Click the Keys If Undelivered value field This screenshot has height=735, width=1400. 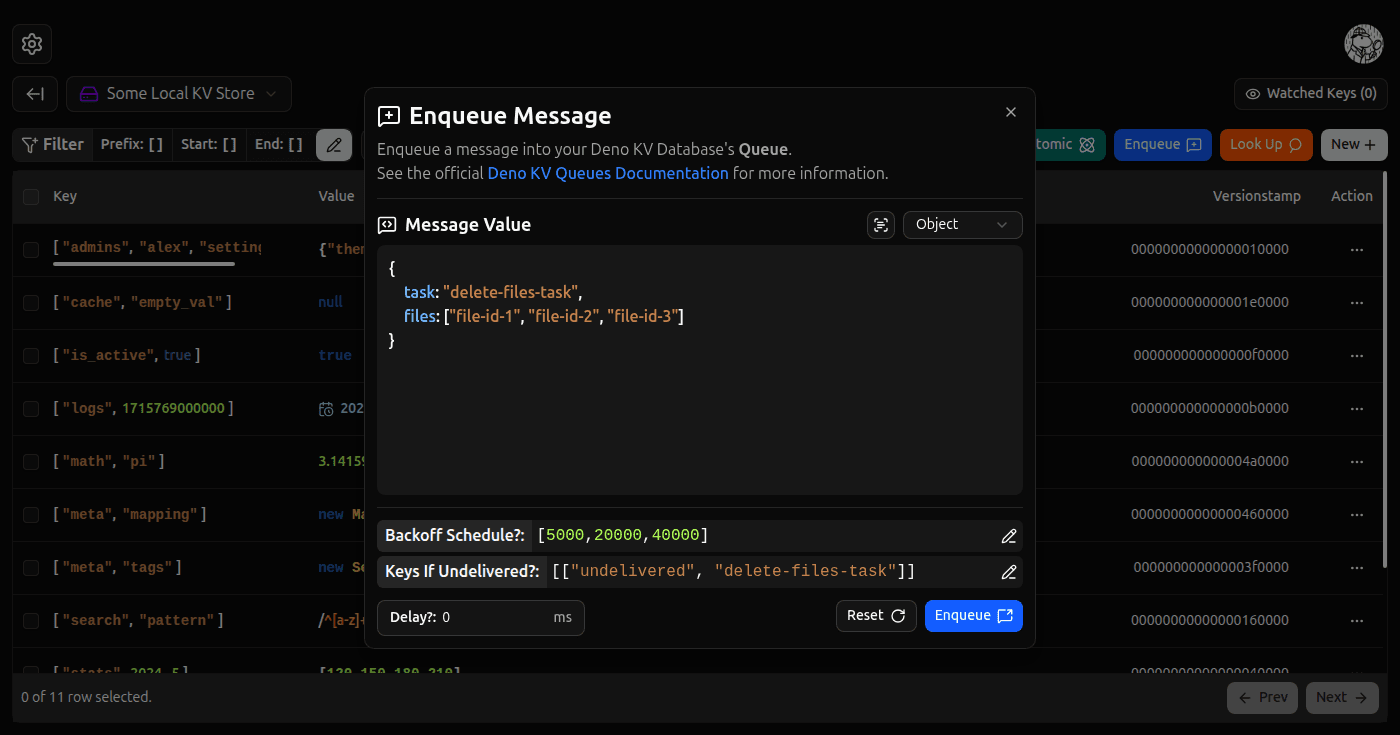(x=733, y=572)
